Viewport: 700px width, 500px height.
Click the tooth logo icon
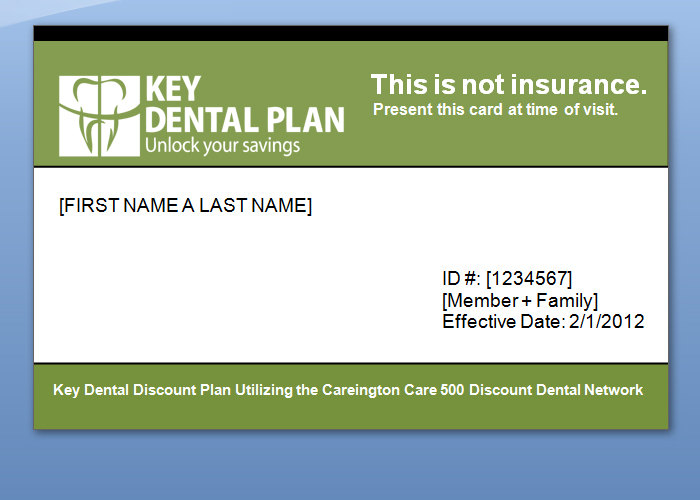pyautogui.click(x=99, y=115)
